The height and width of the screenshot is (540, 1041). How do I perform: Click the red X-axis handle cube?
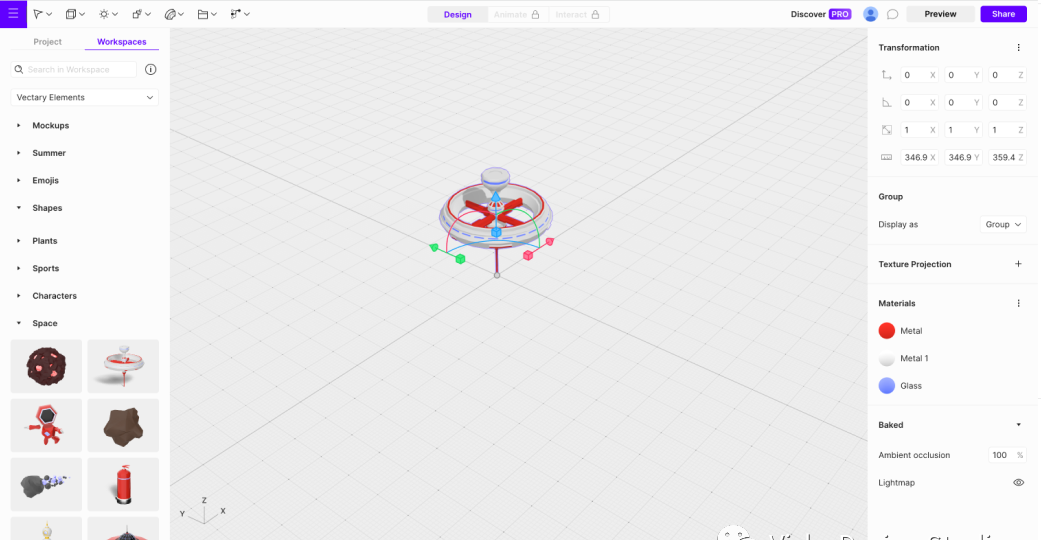click(528, 255)
